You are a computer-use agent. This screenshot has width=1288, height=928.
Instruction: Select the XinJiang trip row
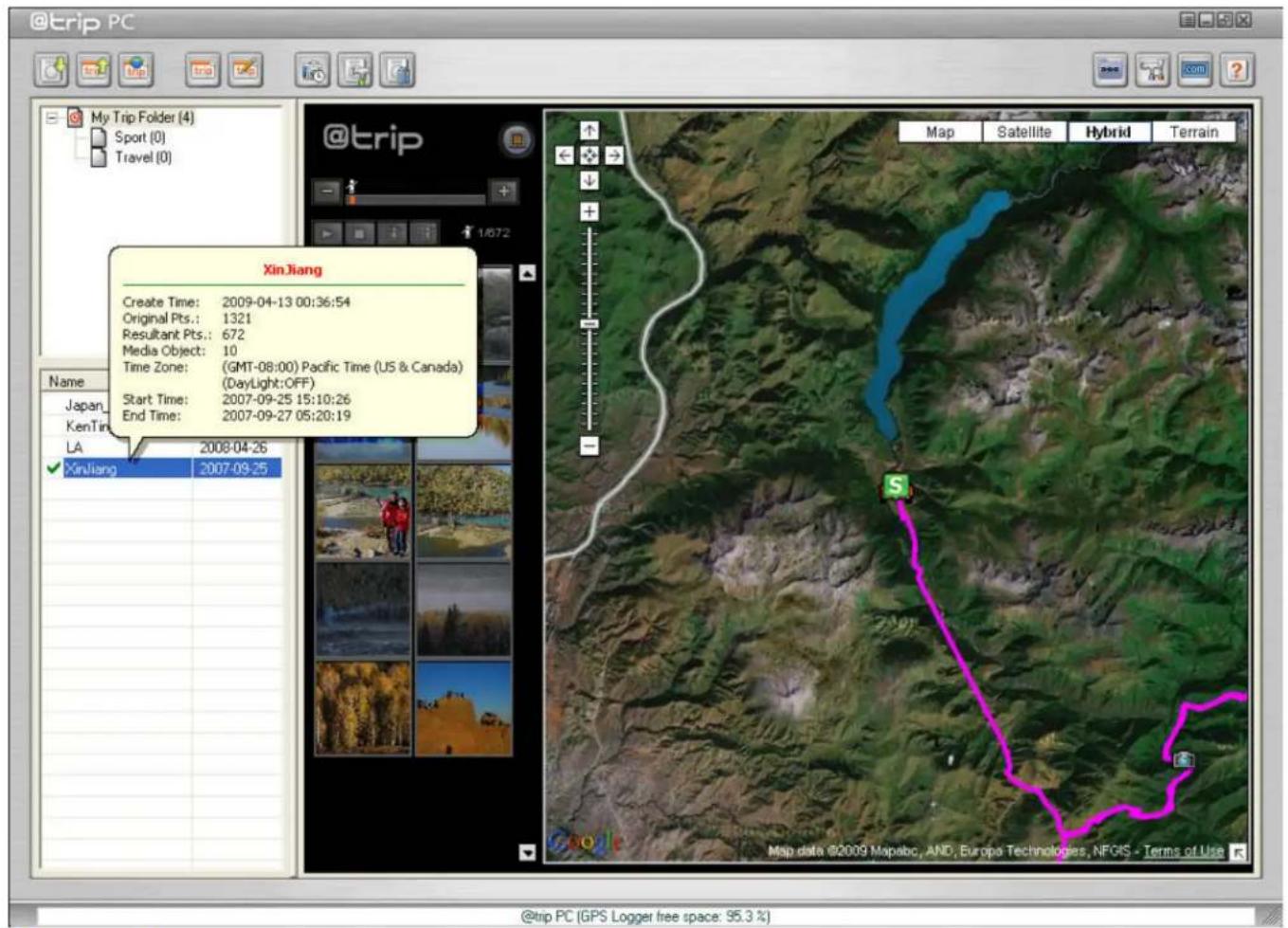click(162, 468)
